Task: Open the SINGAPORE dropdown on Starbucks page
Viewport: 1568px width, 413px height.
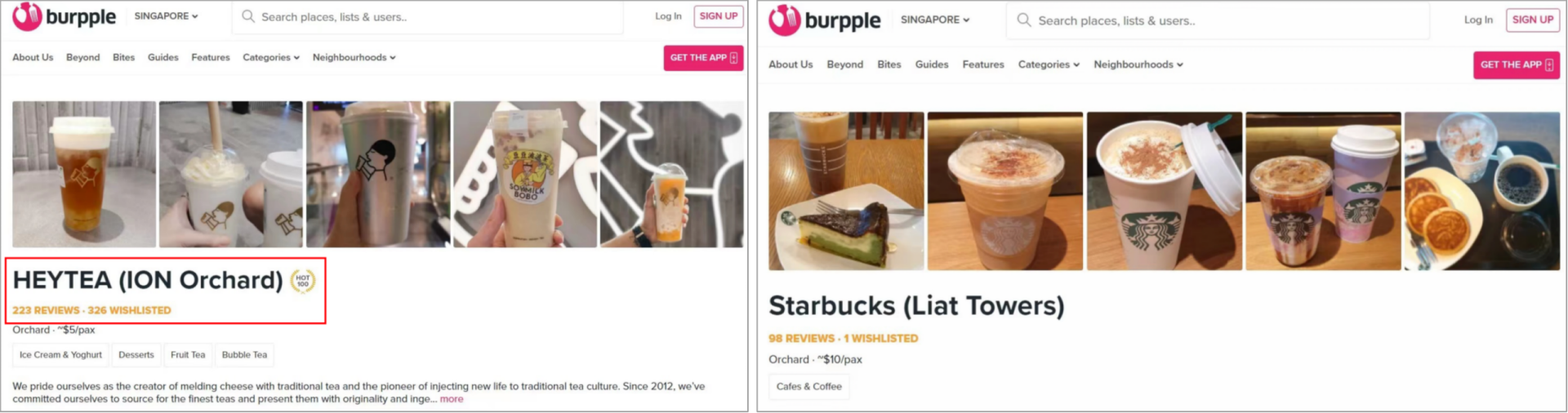Action: [x=935, y=20]
